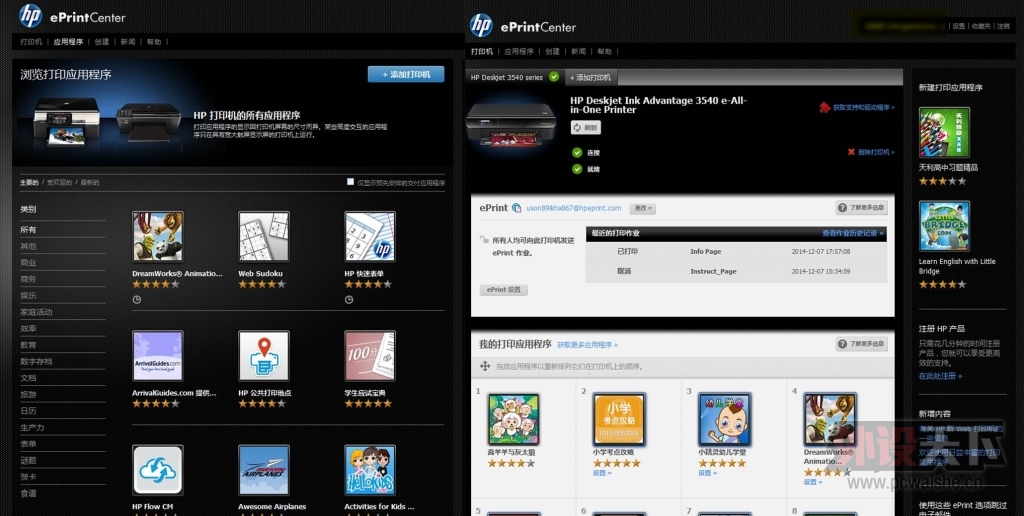Click HP logo in left ePrintCenter window
This screenshot has height=516, width=1024.
[x=30, y=16]
